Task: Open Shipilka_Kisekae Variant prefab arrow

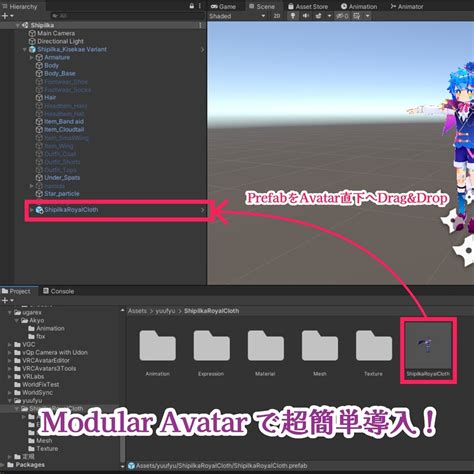Action: pos(202,49)
